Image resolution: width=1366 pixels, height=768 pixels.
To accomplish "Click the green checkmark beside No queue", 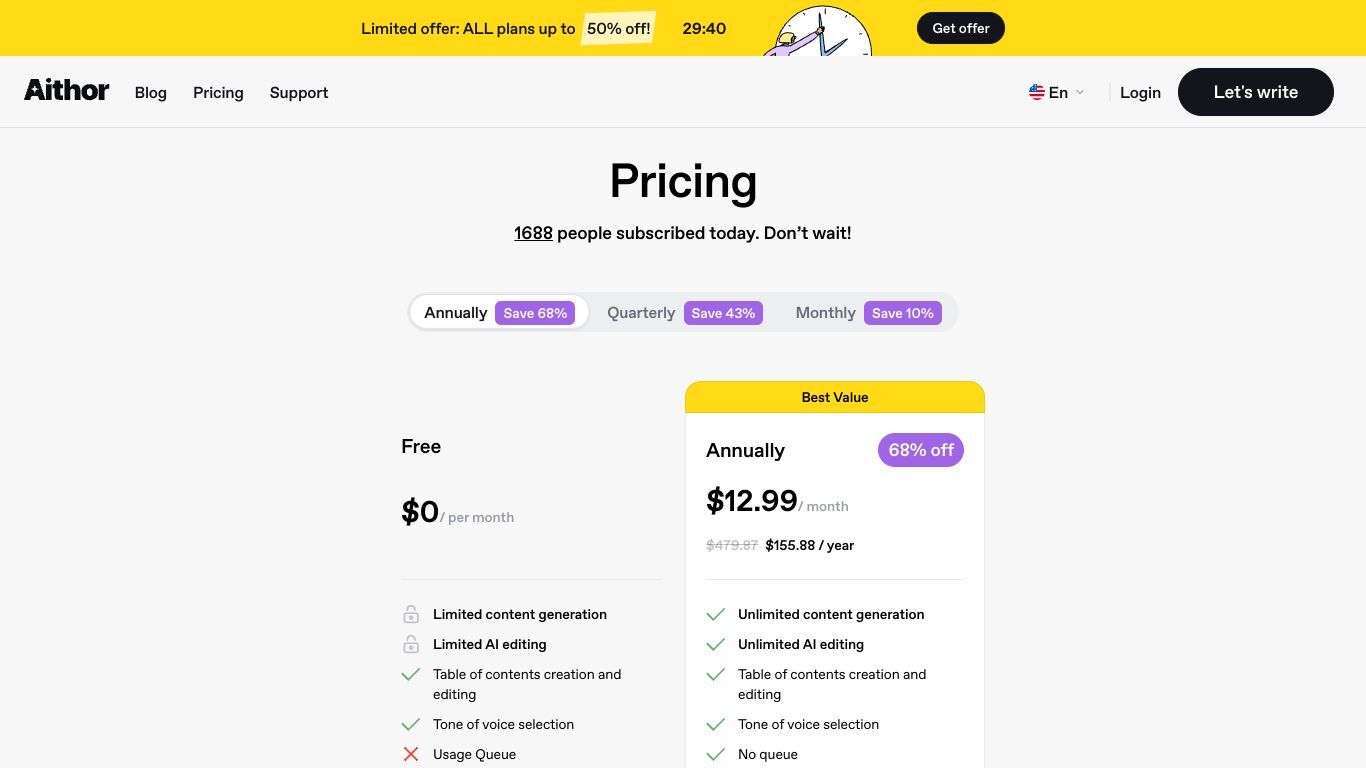I will click(715, 754).
